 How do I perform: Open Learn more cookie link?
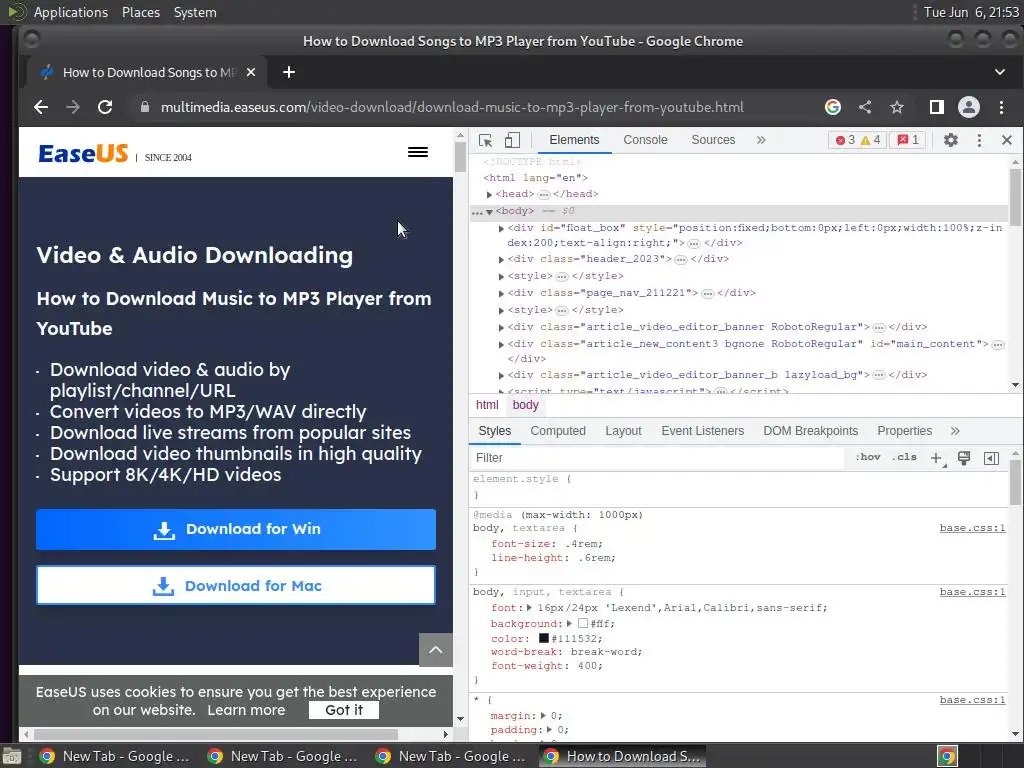point(246,710)
